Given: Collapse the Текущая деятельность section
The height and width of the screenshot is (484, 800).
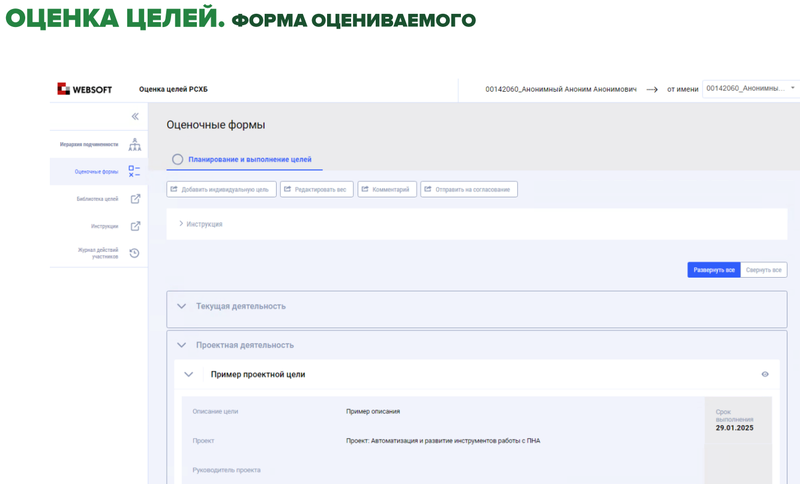Looking at the screenshot, I should pos(181,306).
